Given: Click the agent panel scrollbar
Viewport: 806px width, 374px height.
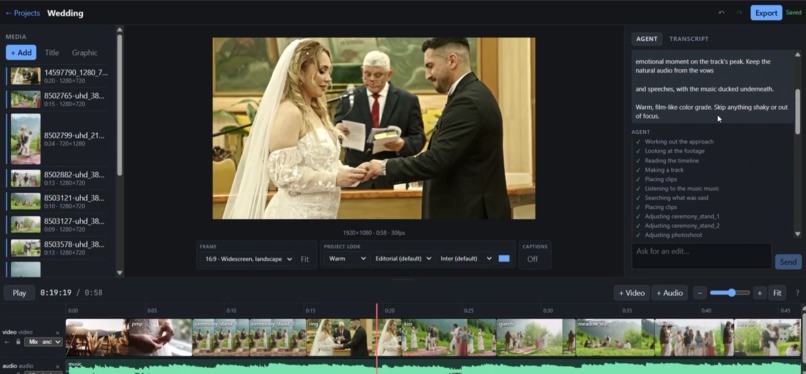Looking at the screenshot, I should tap(798, 111).
